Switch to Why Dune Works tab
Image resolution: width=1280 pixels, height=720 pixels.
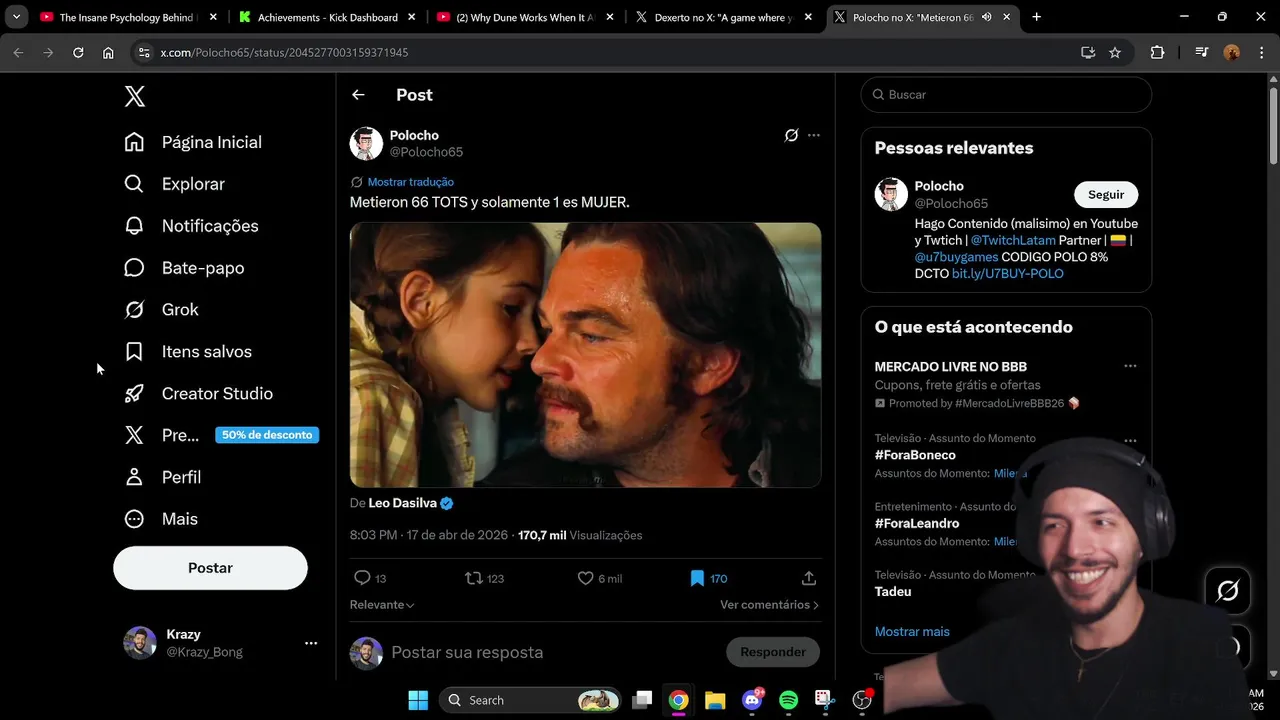(525, 17)
